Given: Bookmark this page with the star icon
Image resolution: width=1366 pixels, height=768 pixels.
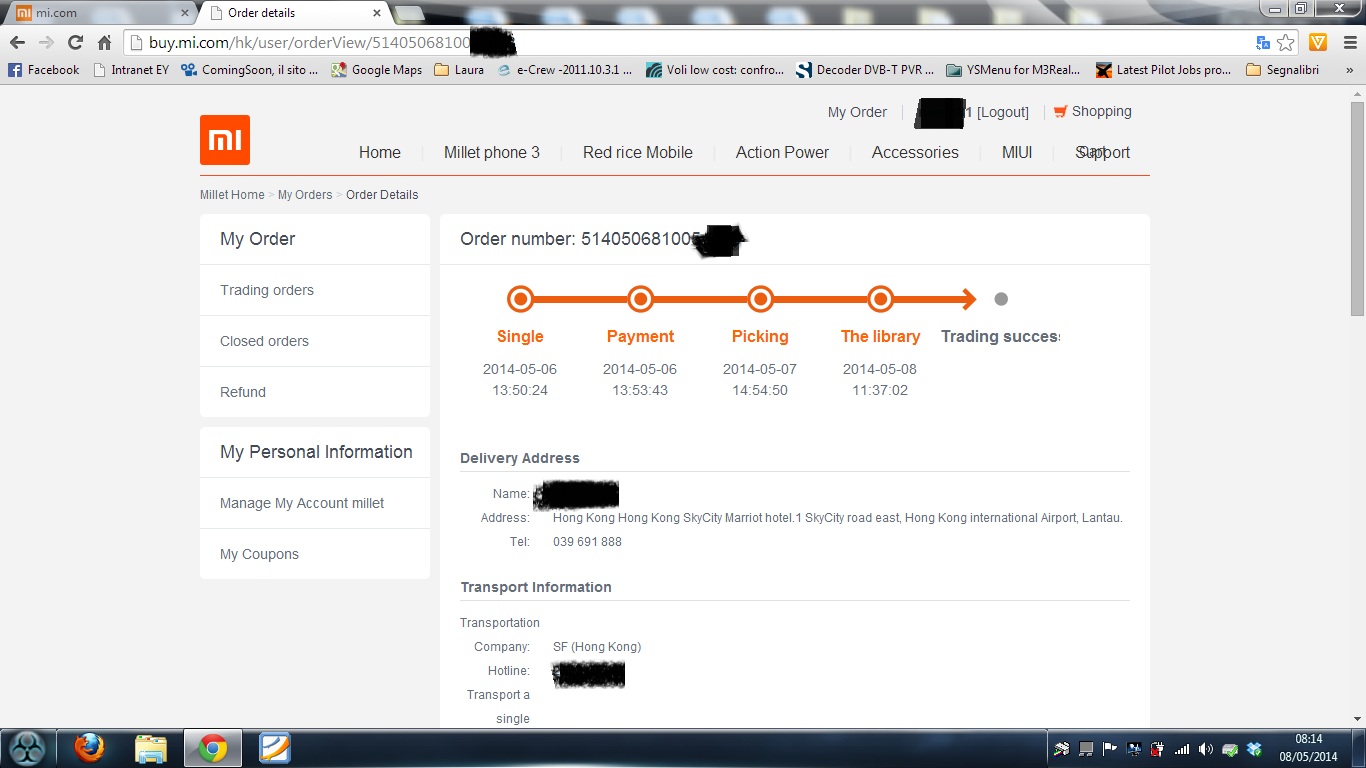Looking at the screenshot, I should tap(1286, 42).
